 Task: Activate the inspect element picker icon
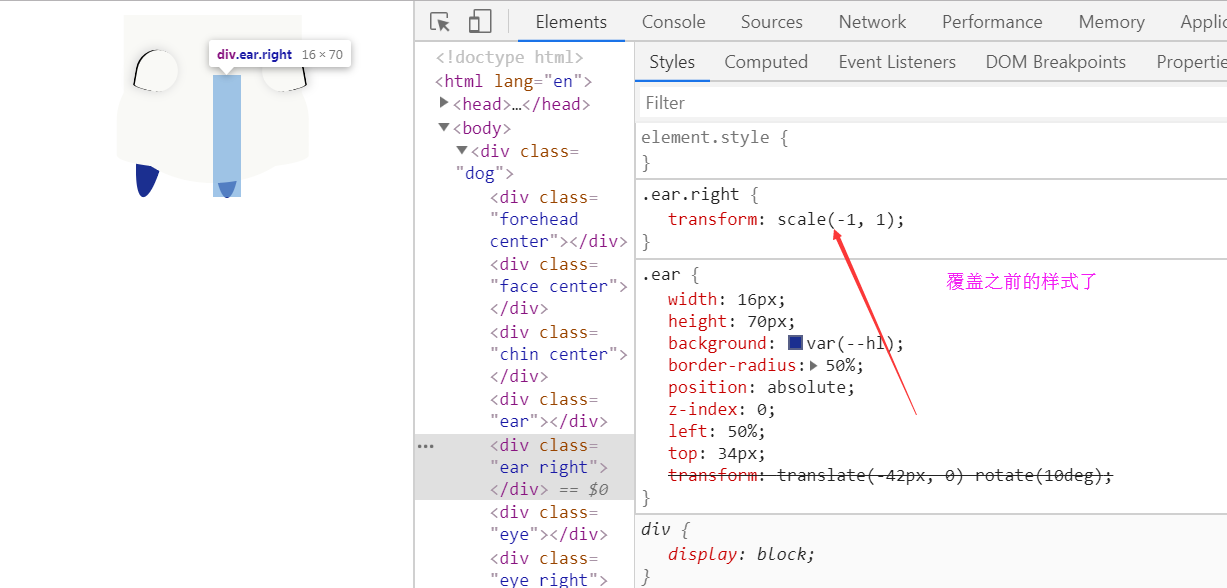pos(440,21)
